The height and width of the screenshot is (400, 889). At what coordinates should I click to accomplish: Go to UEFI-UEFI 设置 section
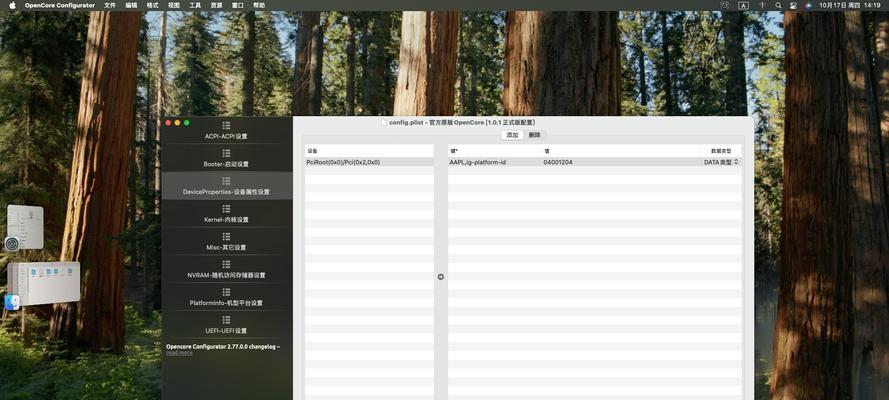tap(226, 331)
